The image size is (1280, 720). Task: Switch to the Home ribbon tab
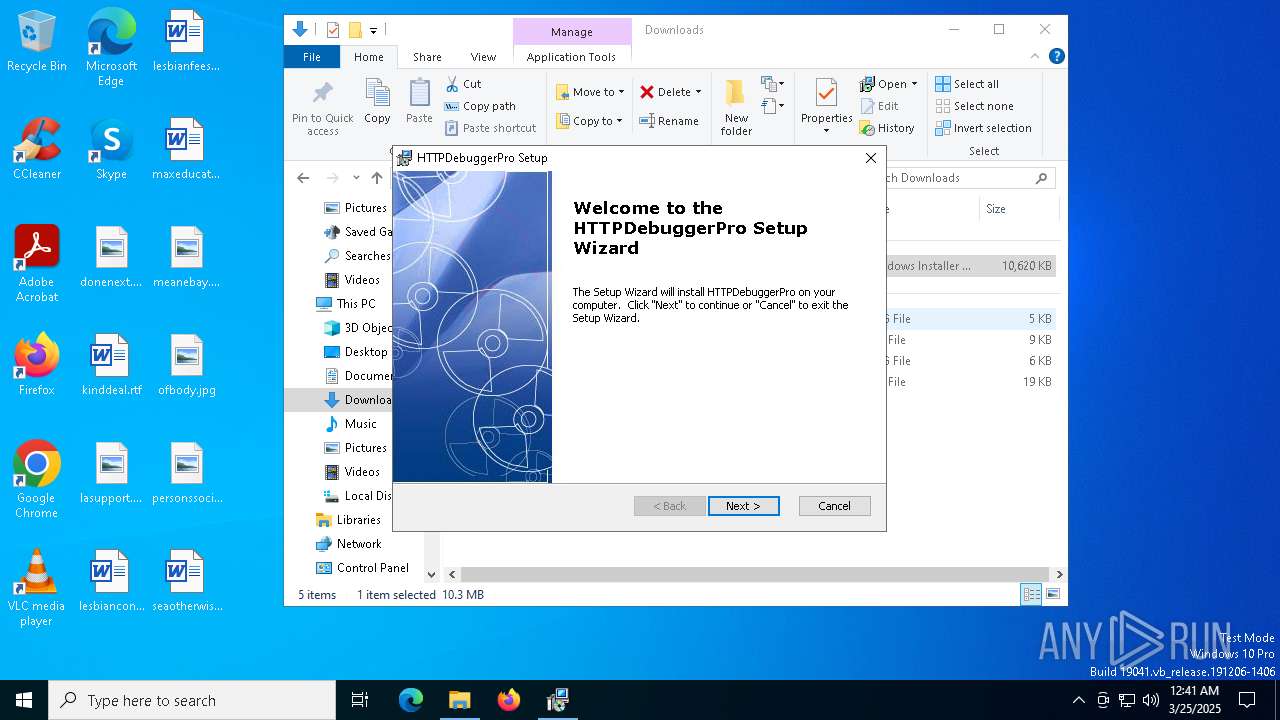pyautogui.click(x=368, y=57)
